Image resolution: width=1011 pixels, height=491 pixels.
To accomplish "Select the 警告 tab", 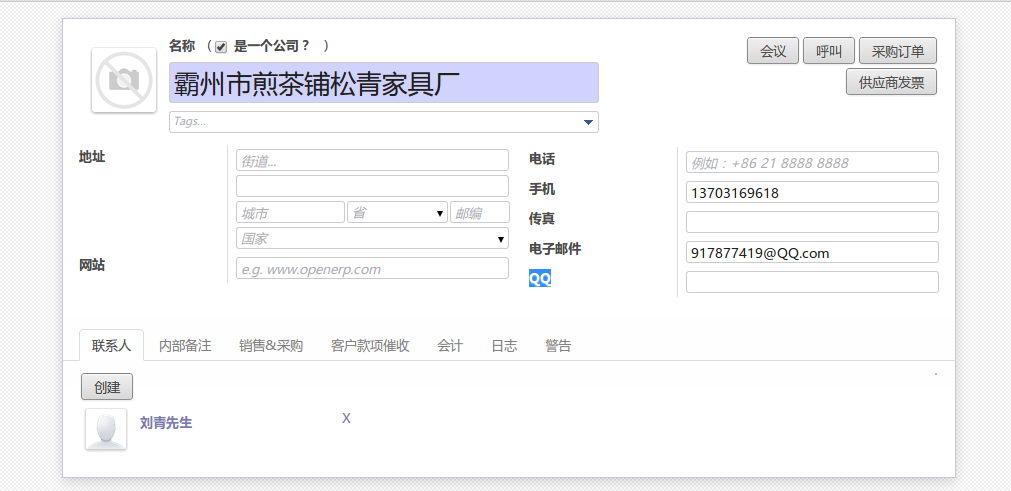I will [x=558, y=345].
